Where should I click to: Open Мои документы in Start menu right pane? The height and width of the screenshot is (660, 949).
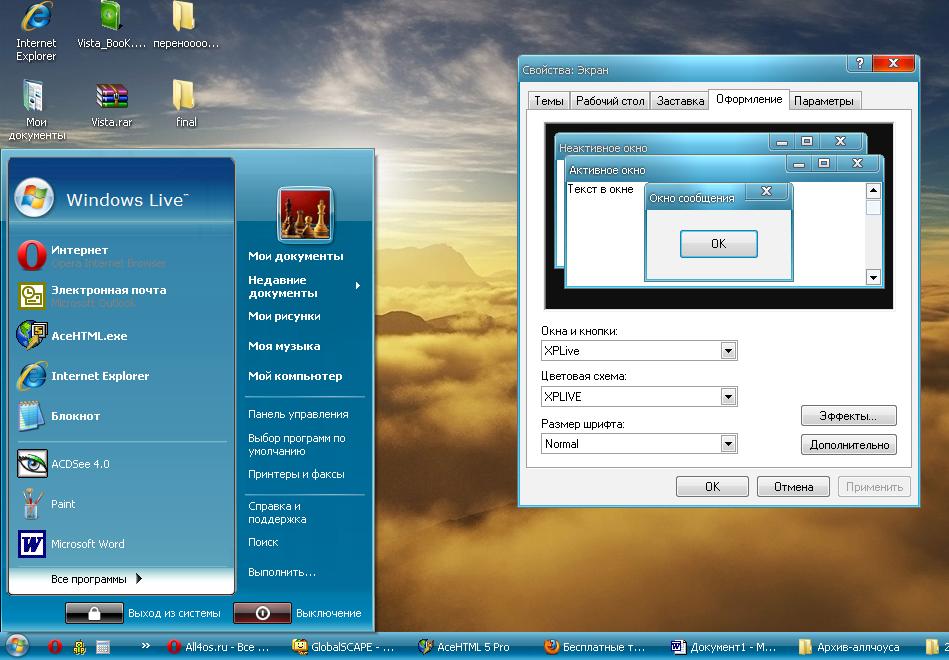click(295, 256)
